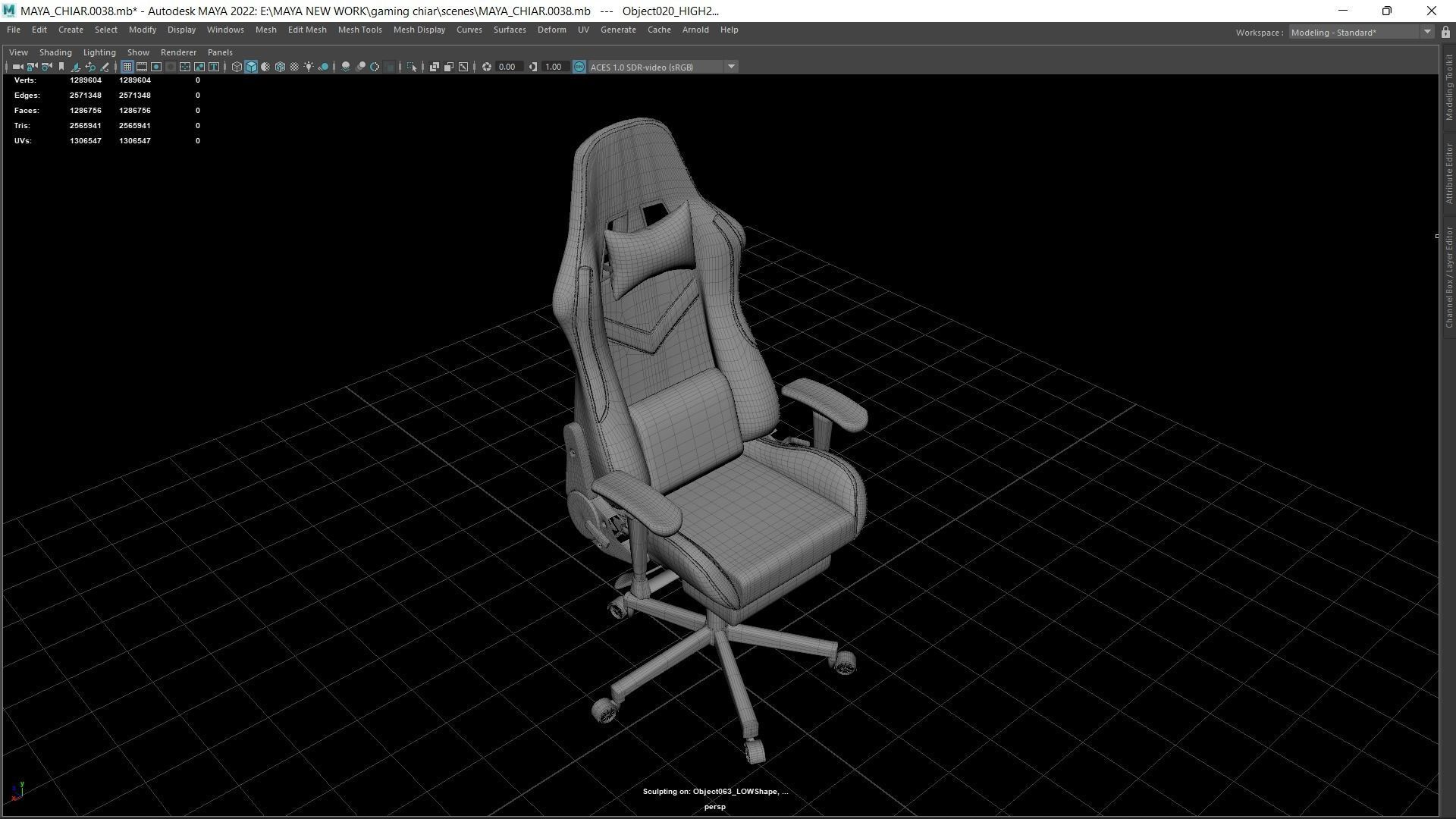Viewport: 1456px width, 819px height.
Task: Open the Edit menu
Action: coord(39,30)
